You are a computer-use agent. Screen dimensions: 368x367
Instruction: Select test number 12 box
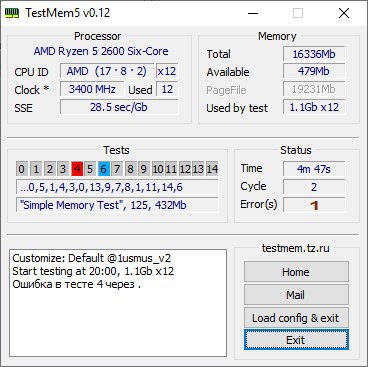185,169
